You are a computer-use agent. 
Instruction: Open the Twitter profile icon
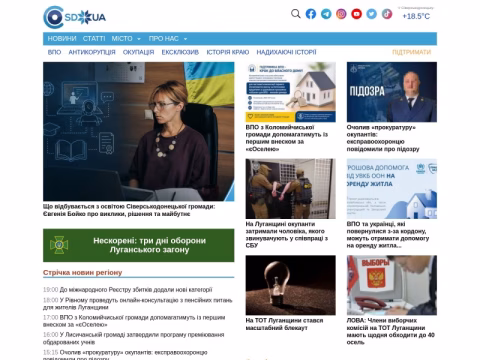[372, 14]
